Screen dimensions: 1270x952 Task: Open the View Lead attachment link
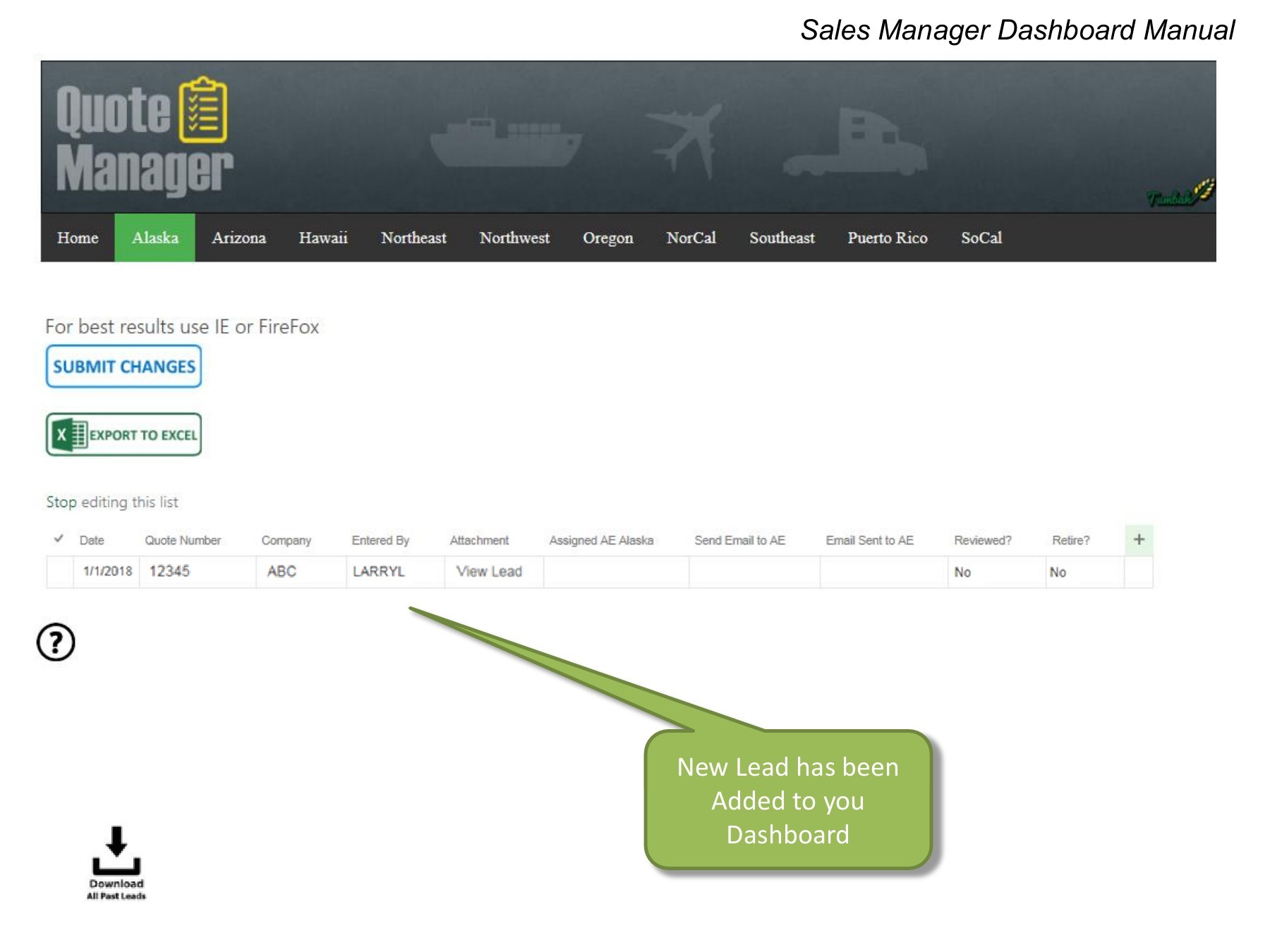490,572
